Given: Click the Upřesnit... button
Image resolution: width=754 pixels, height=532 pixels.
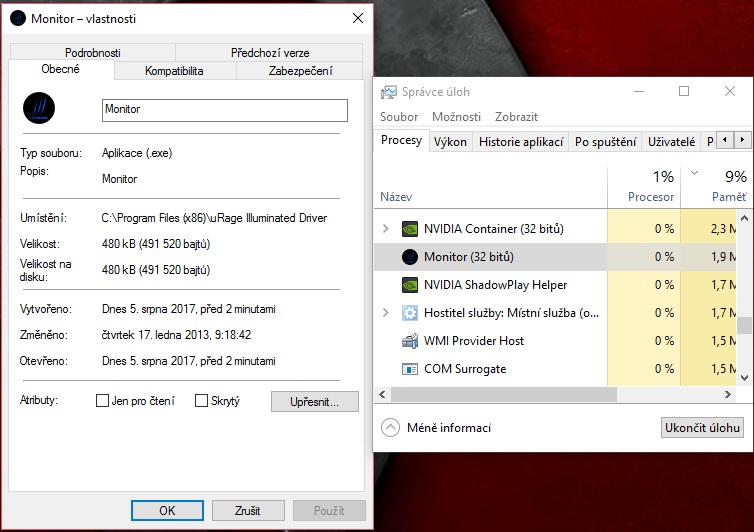Looking at the screenshot, I should 314,402.
